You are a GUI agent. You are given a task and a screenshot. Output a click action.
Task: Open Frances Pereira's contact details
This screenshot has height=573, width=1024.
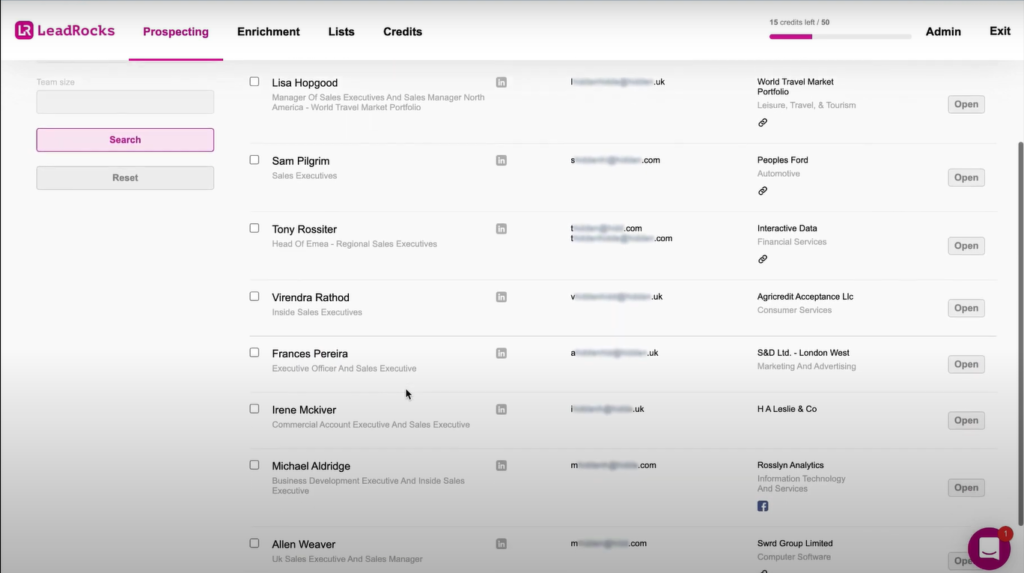[x=966, y=365]
